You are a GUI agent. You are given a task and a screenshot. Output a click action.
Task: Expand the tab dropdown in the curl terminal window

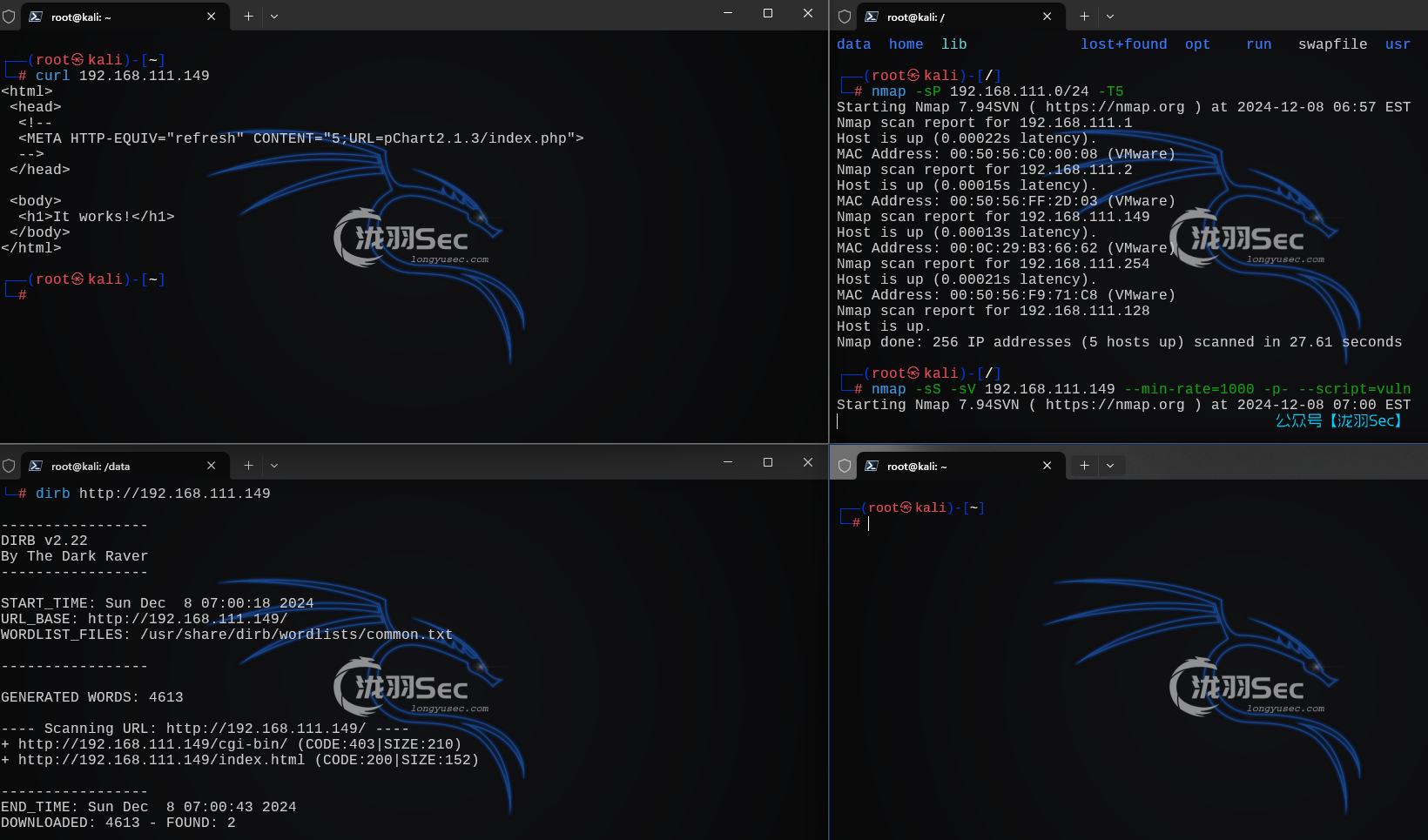click(274, 17)
